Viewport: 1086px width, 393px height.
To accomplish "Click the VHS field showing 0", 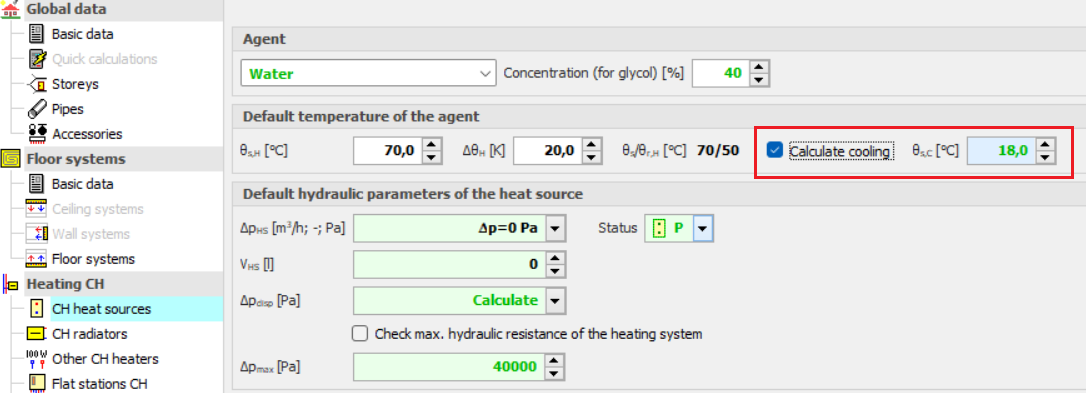I will pyautogui.click(x=450, y=264).
